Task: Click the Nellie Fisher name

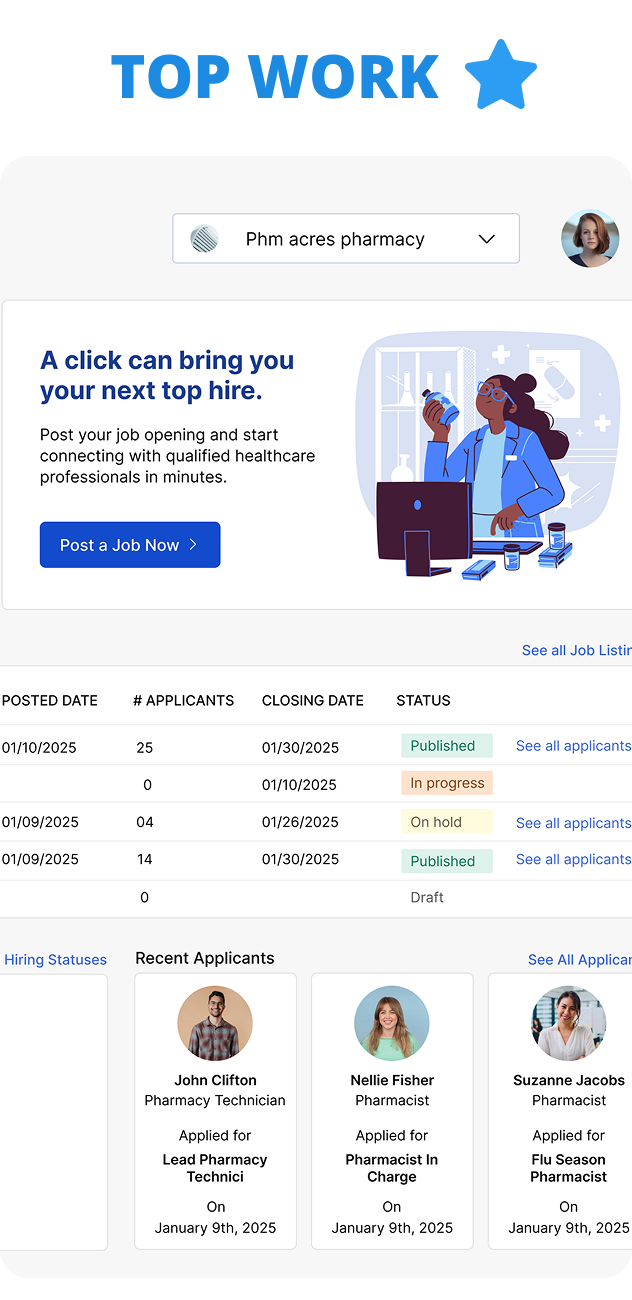Action: coord(392,1080)
